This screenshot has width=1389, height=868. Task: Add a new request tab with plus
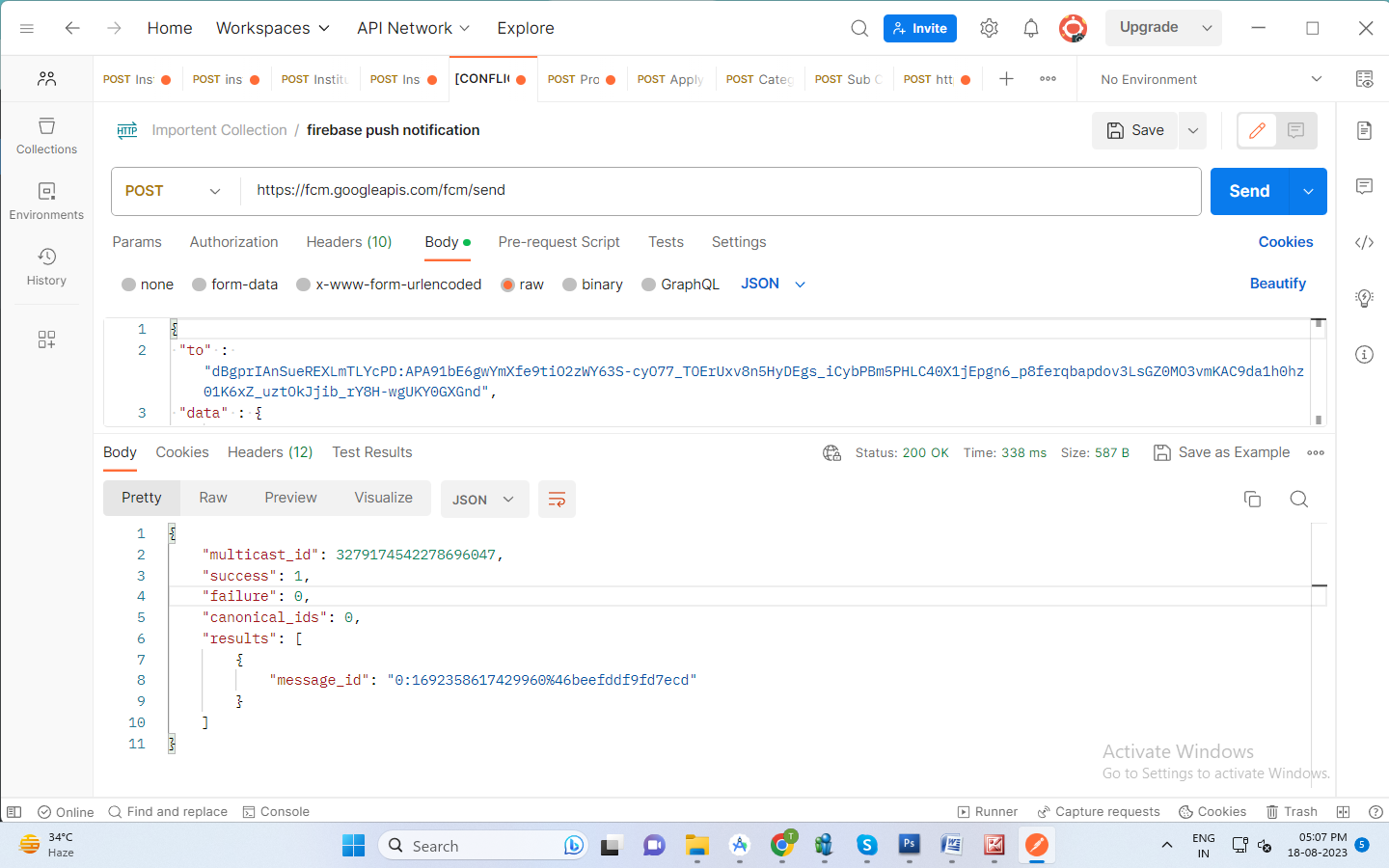coord(1006,79)
